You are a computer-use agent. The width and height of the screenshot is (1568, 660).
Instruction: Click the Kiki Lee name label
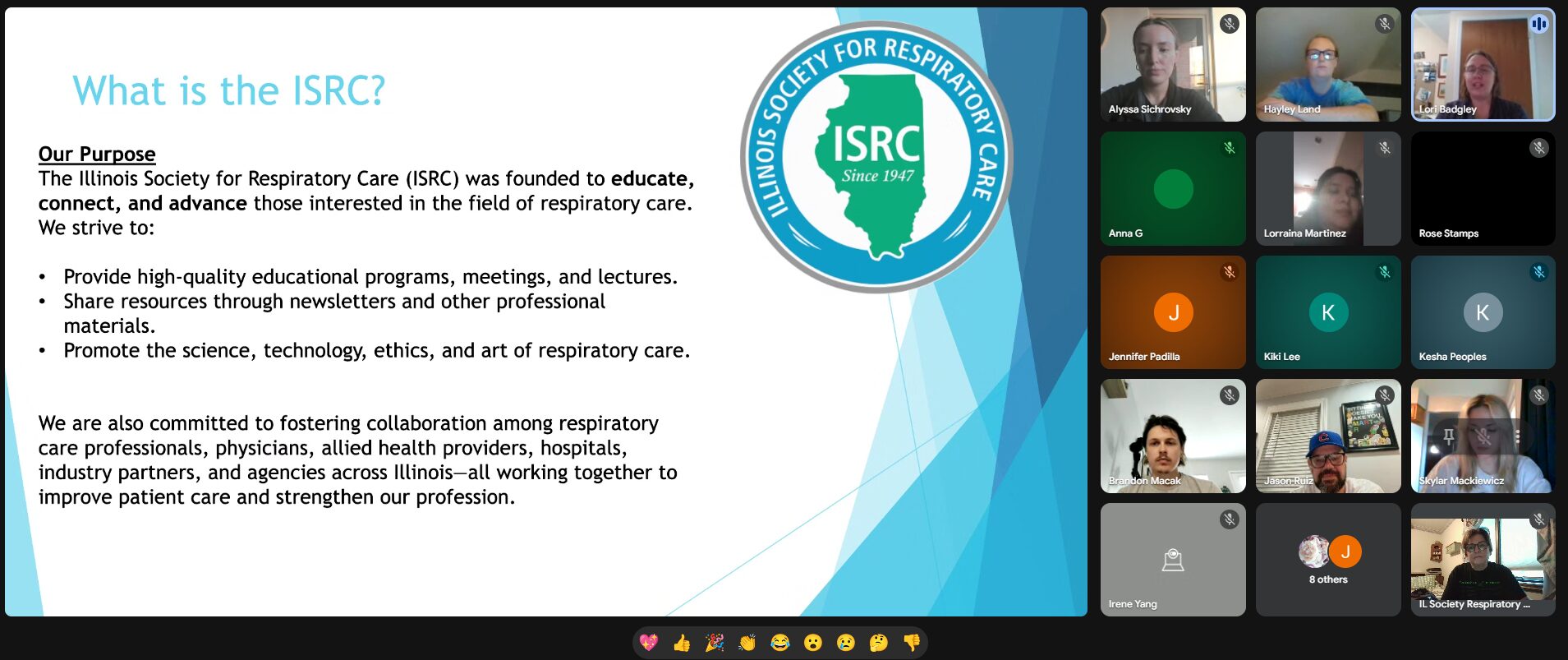click(x=1281, y=357)
